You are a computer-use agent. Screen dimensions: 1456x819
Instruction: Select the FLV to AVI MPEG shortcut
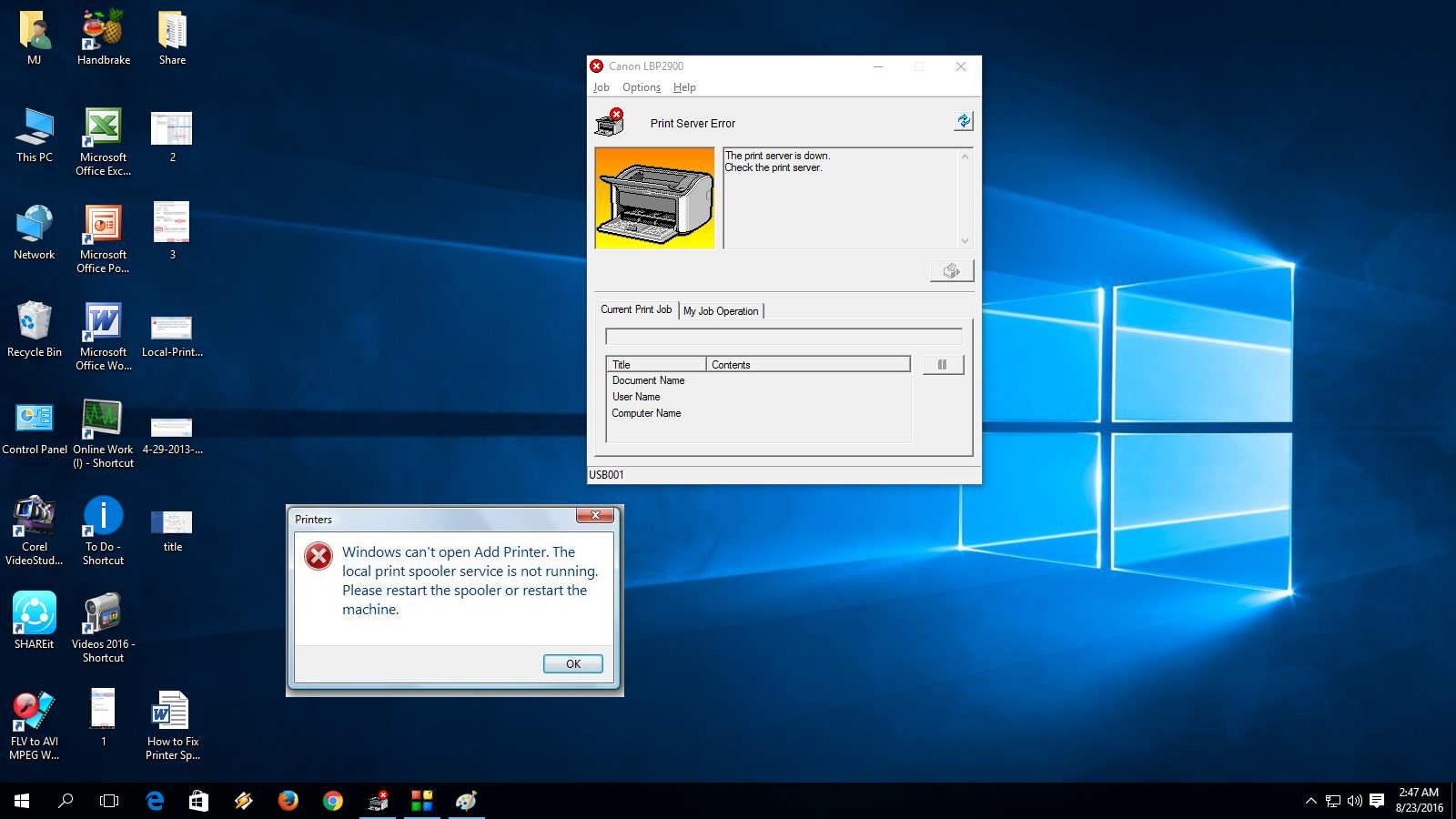35,726
